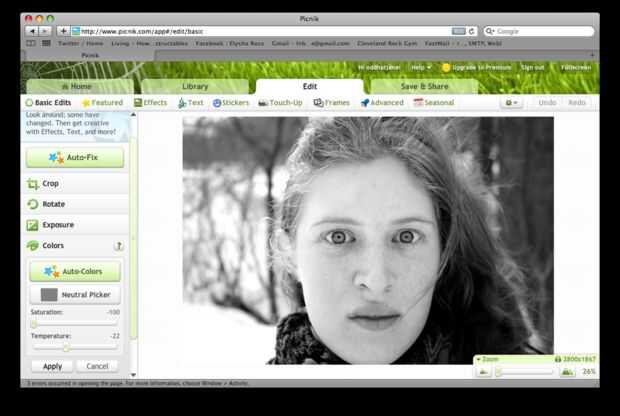This screenshot has height=416, width=620.
Task: Select the Neutral Picker swatch button
Action: [x=75, y=295]
